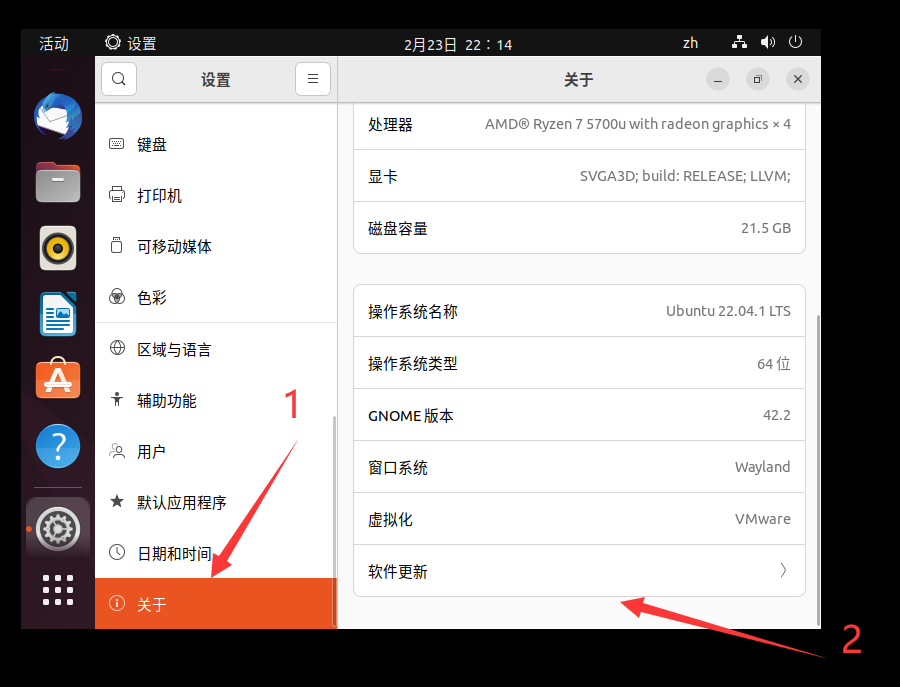Open the 软件更新 row
This screenshot has height=687, width=900.
pyautogui.click(x=579, y=571)
